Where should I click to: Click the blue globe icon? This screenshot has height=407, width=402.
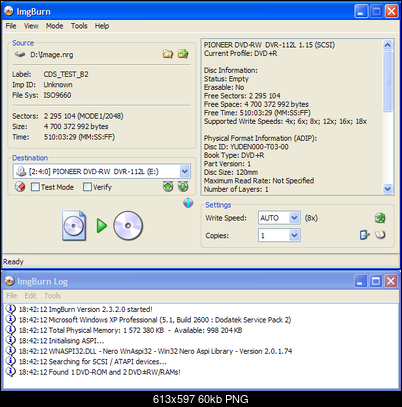point(188,203)
